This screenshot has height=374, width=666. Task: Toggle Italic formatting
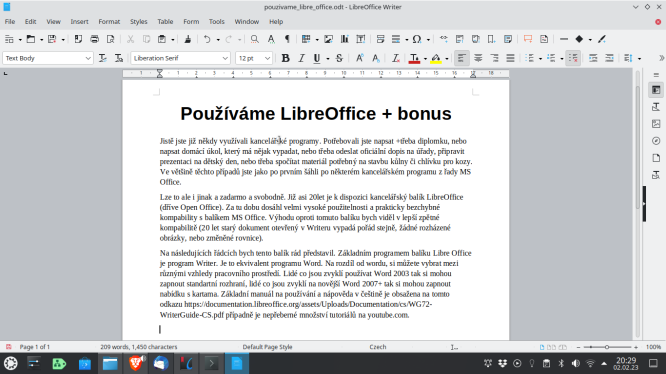pos(301,58)
